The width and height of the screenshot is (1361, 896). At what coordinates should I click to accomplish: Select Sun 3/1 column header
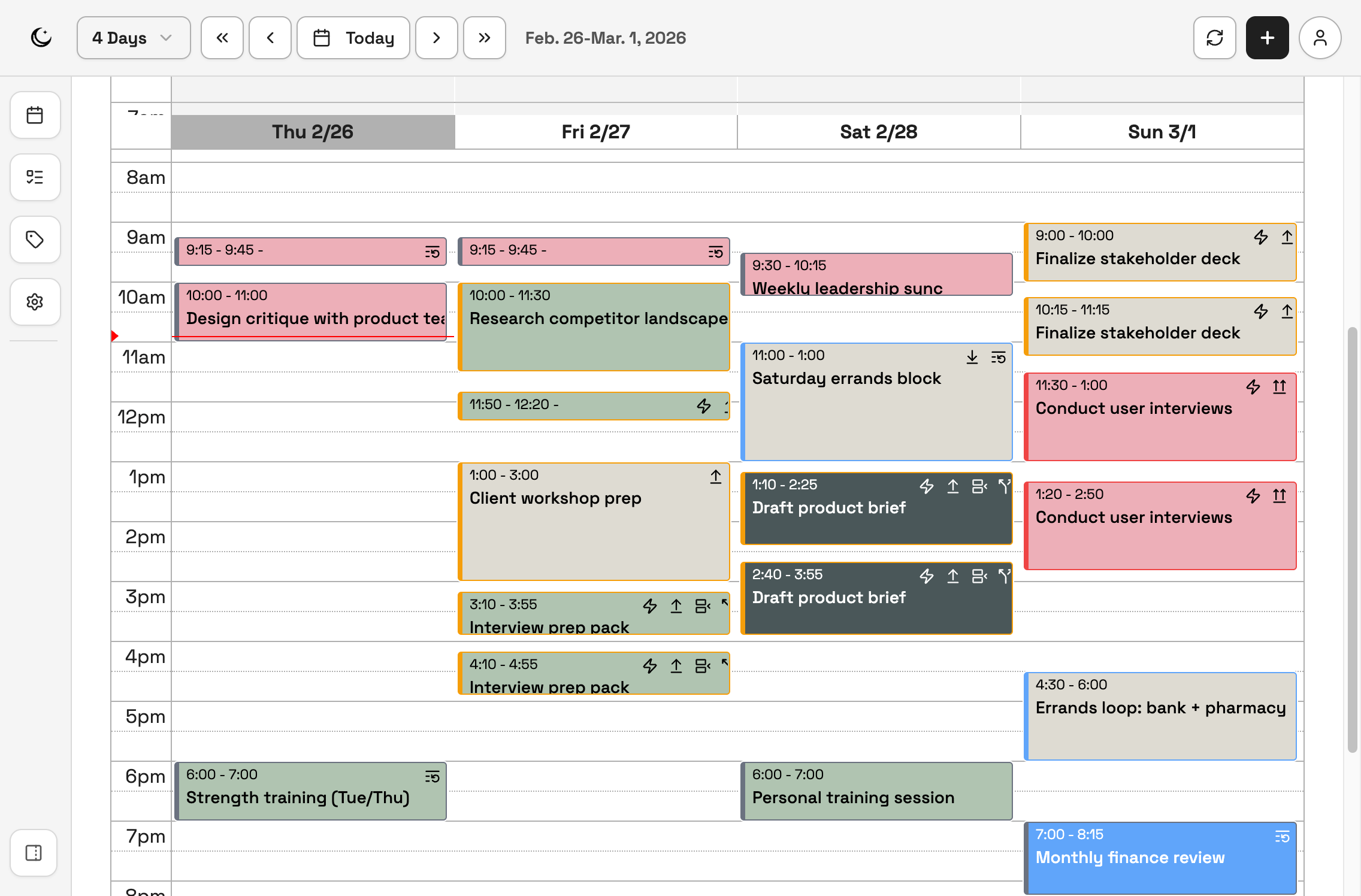[1162, 132]
